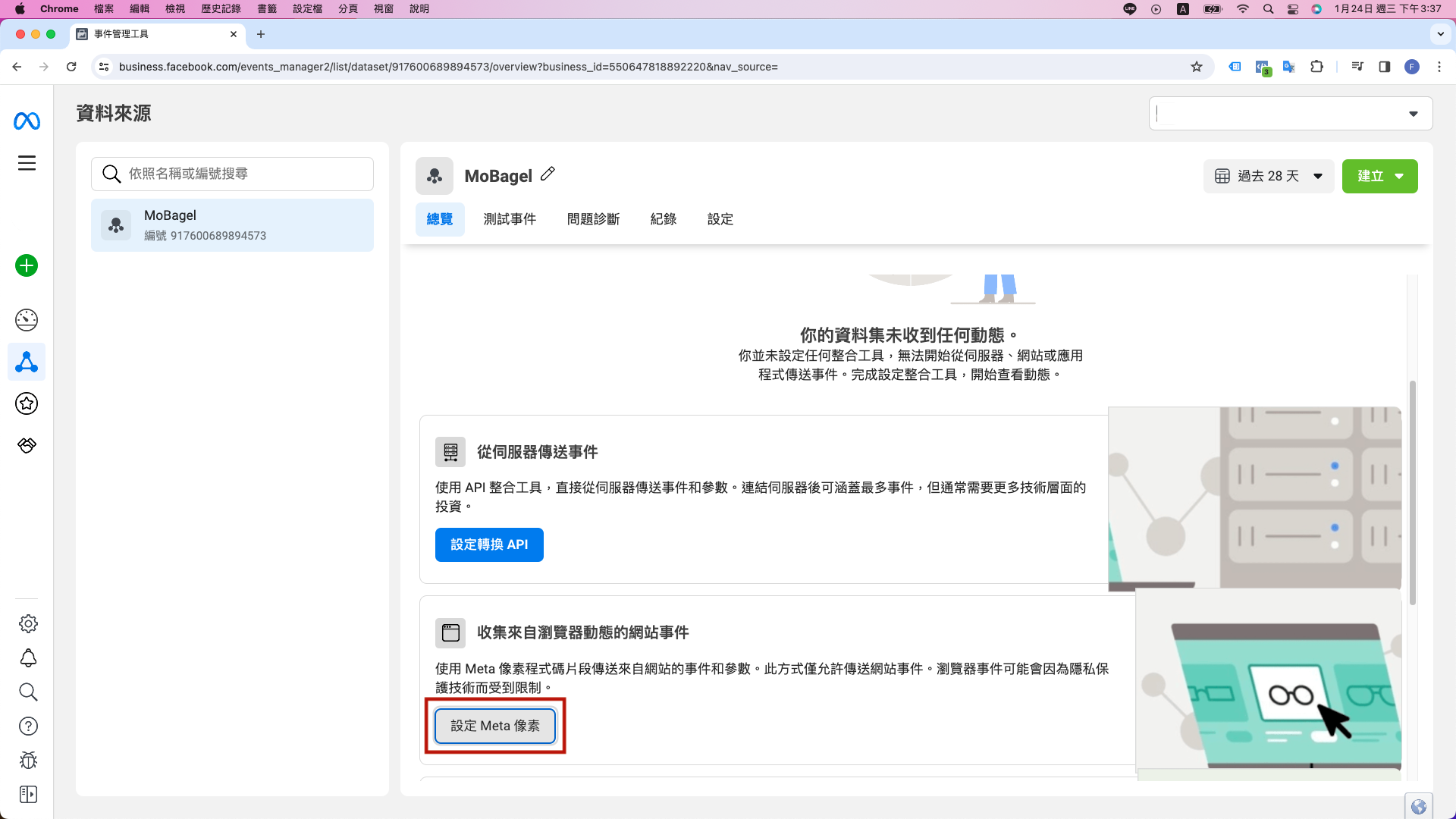This screenshot has width=1456, height=819.
Task: Open macOS Spotlight search icon
Action: click(1268, 9)
